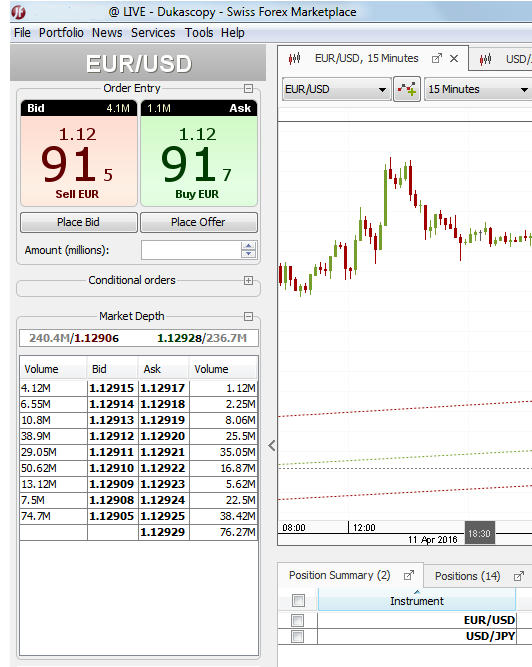The height and width of the screenshot is (667, 532).
Task: Click ask price 1.12919 row
Action: click(x=162, y=420)
